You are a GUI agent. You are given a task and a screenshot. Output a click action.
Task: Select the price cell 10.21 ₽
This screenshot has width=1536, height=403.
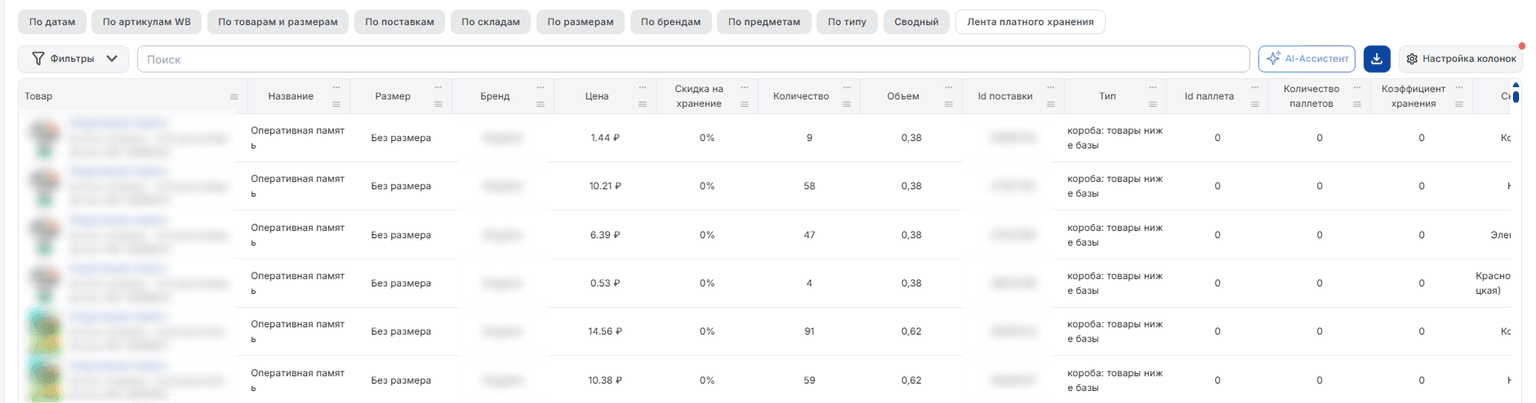606,186
